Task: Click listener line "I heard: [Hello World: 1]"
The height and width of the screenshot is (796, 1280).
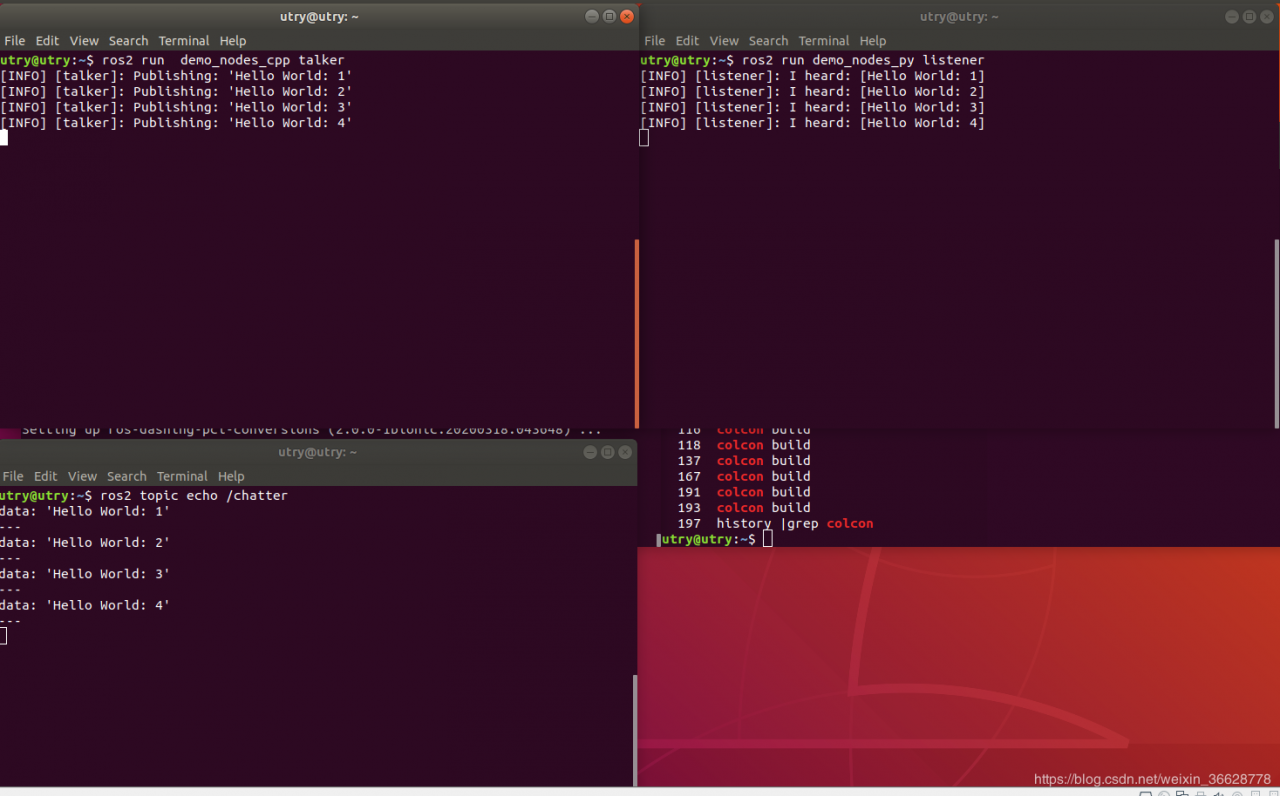Action: pos(813,76)
